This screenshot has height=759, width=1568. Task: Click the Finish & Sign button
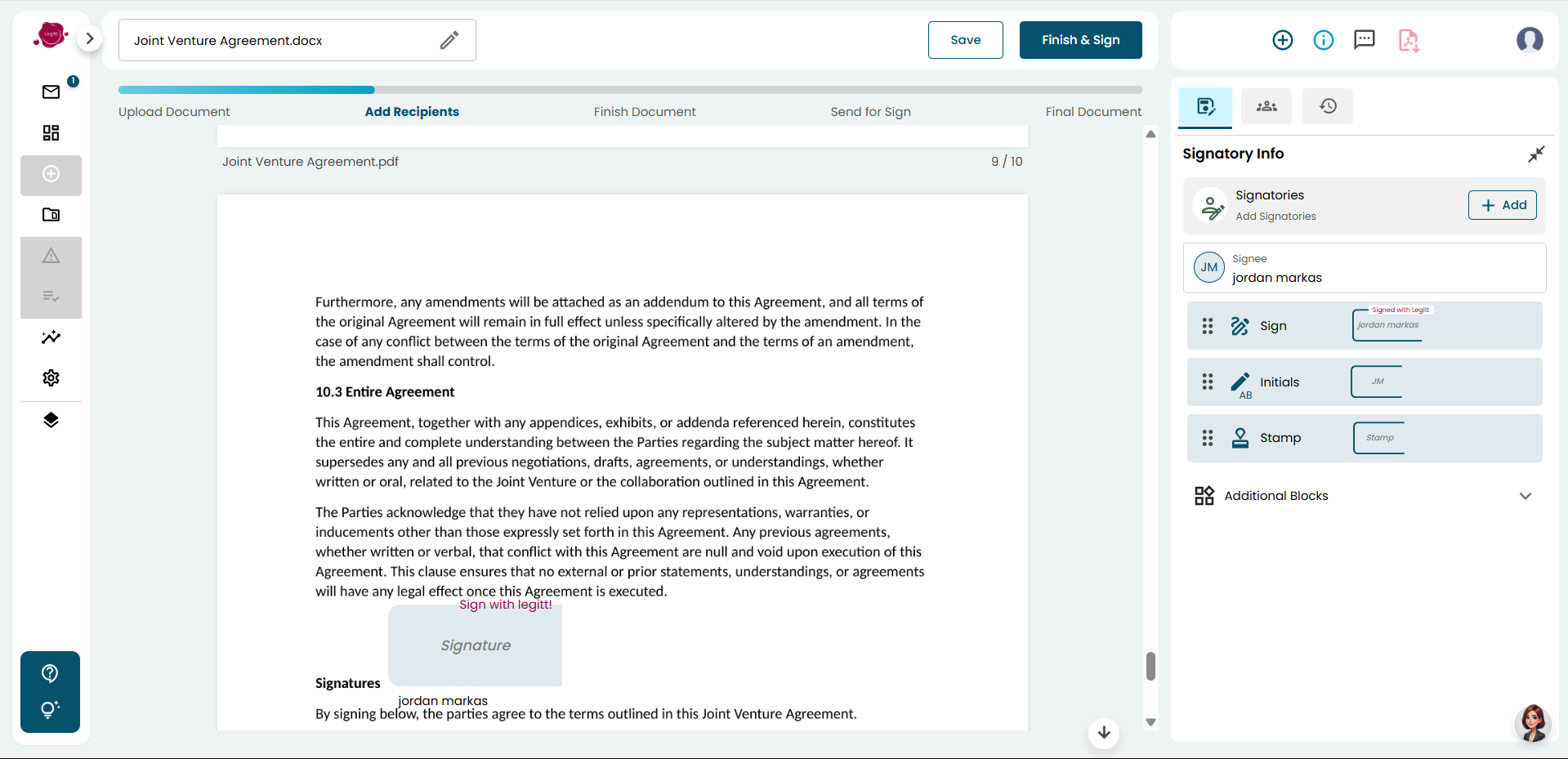pyautogui.click(x=1080, y=40)
